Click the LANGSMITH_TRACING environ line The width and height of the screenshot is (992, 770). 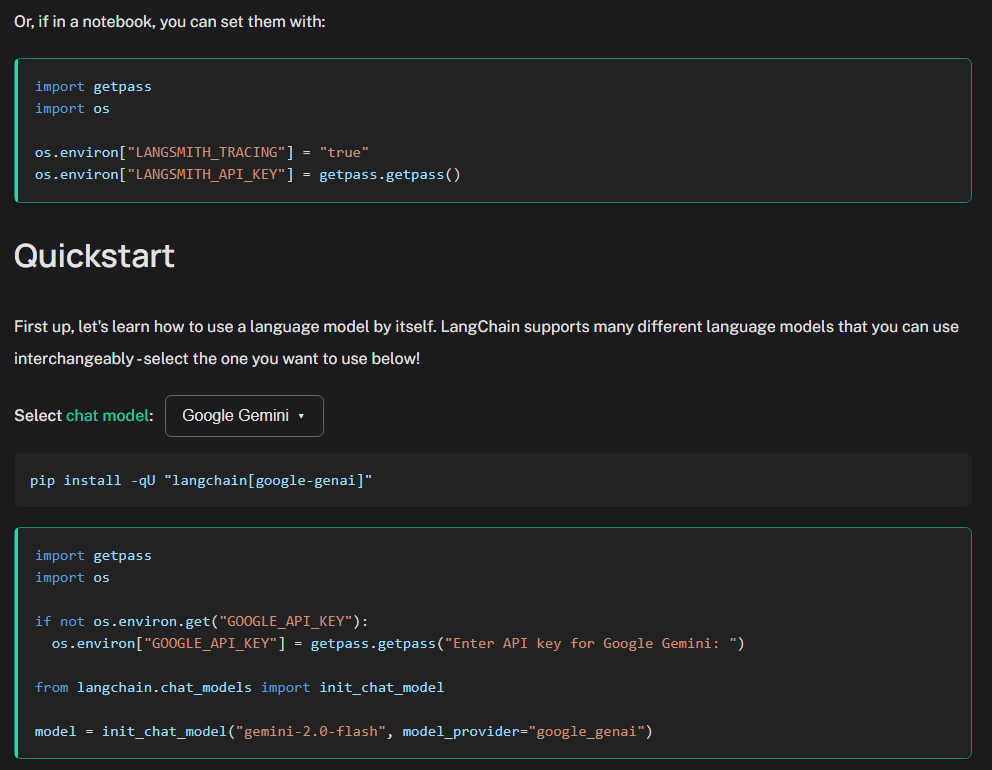point(202,152)
